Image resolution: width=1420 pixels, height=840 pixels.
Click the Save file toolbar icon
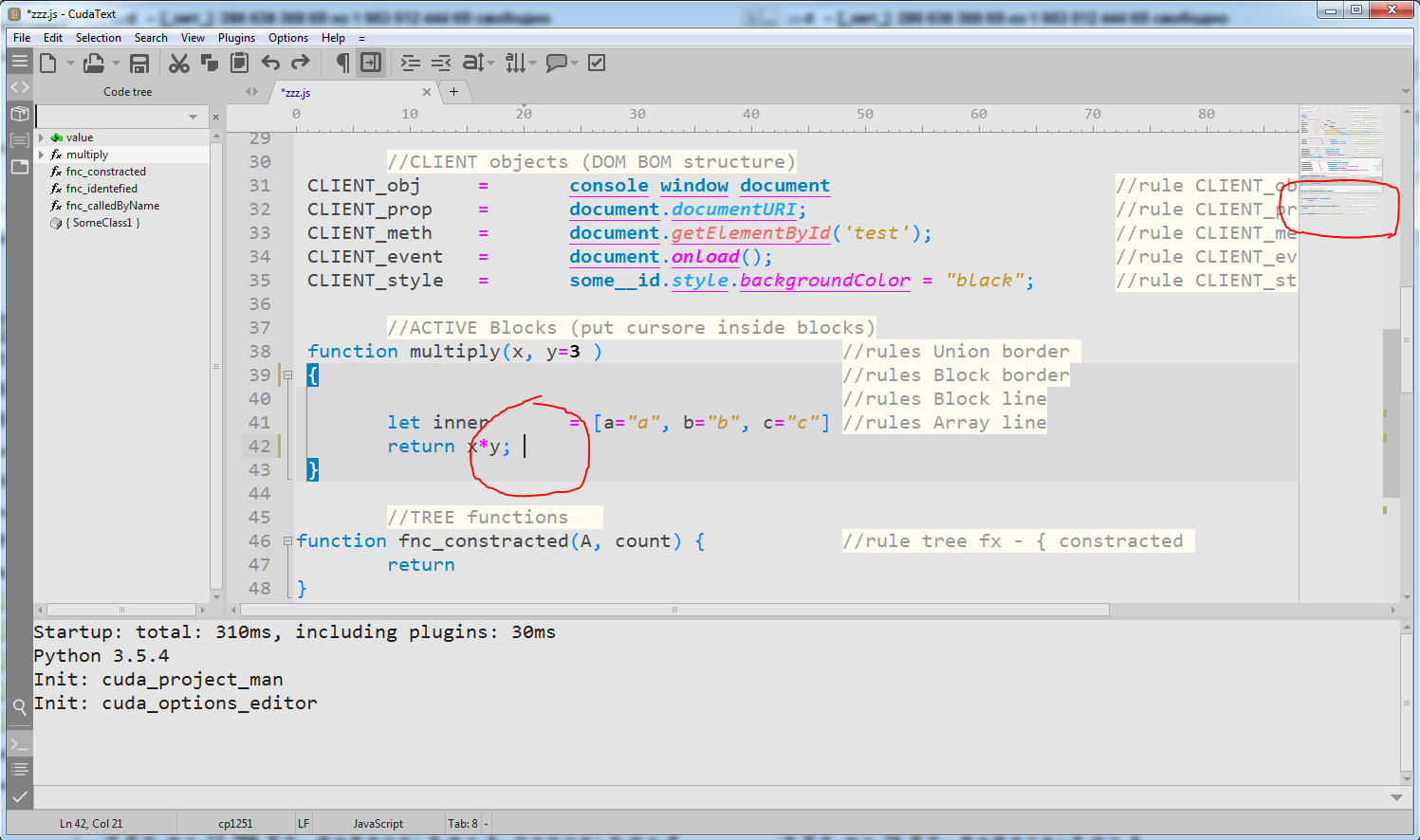coord(139,64)
